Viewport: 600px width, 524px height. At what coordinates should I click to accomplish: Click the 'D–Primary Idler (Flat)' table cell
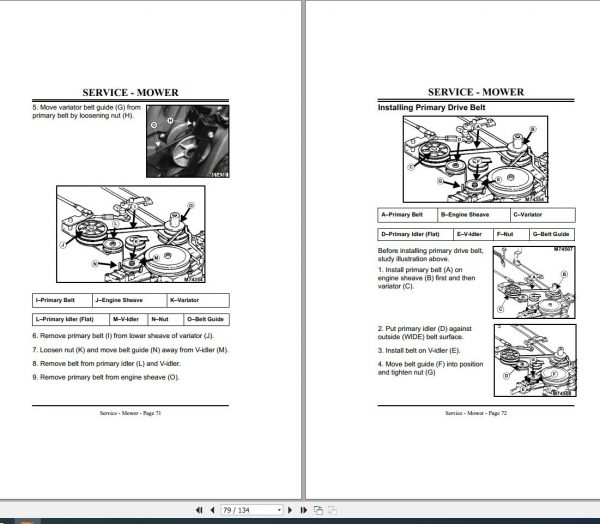point(416,234)
